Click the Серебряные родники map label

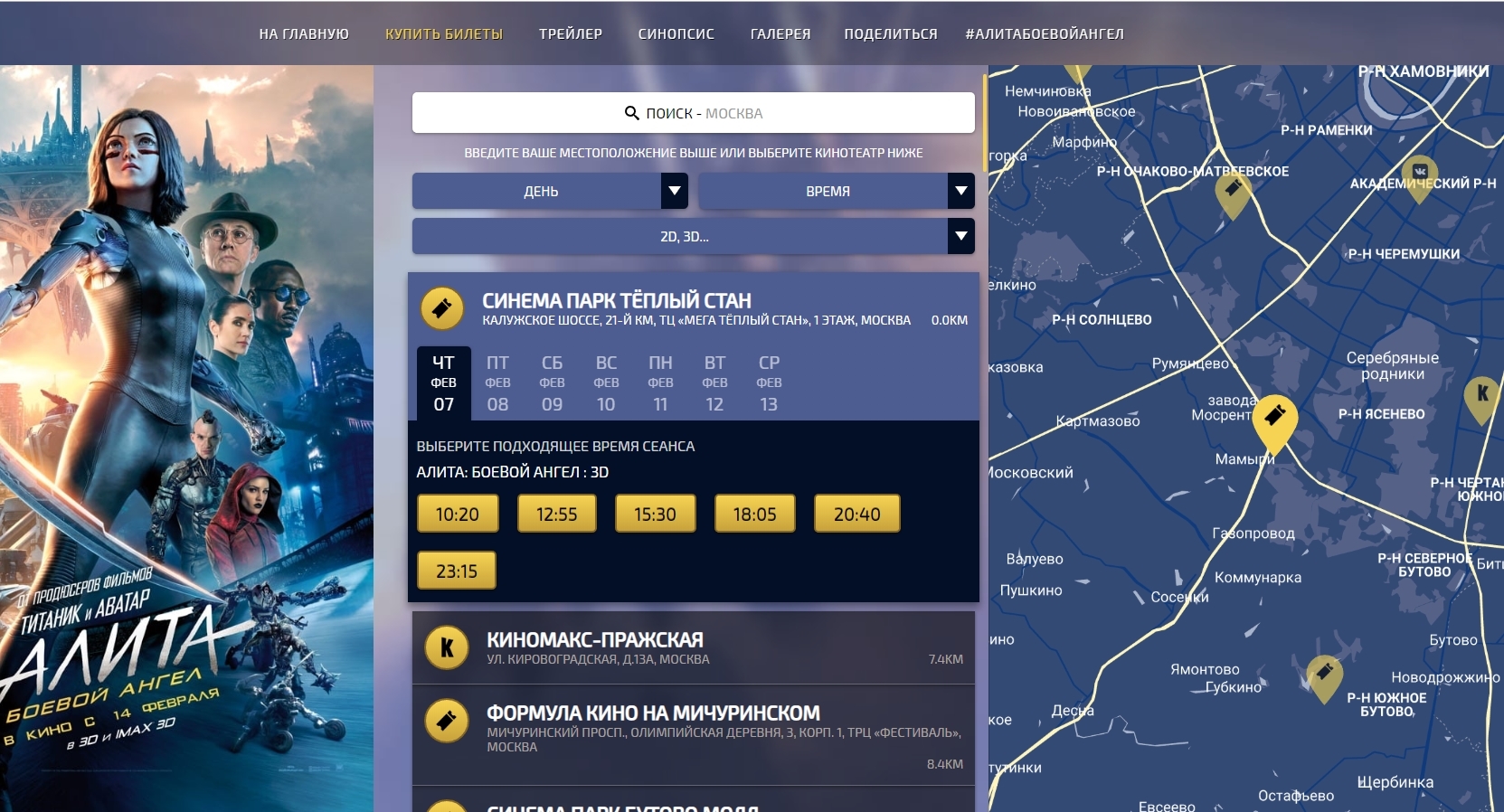[1393, 366]
